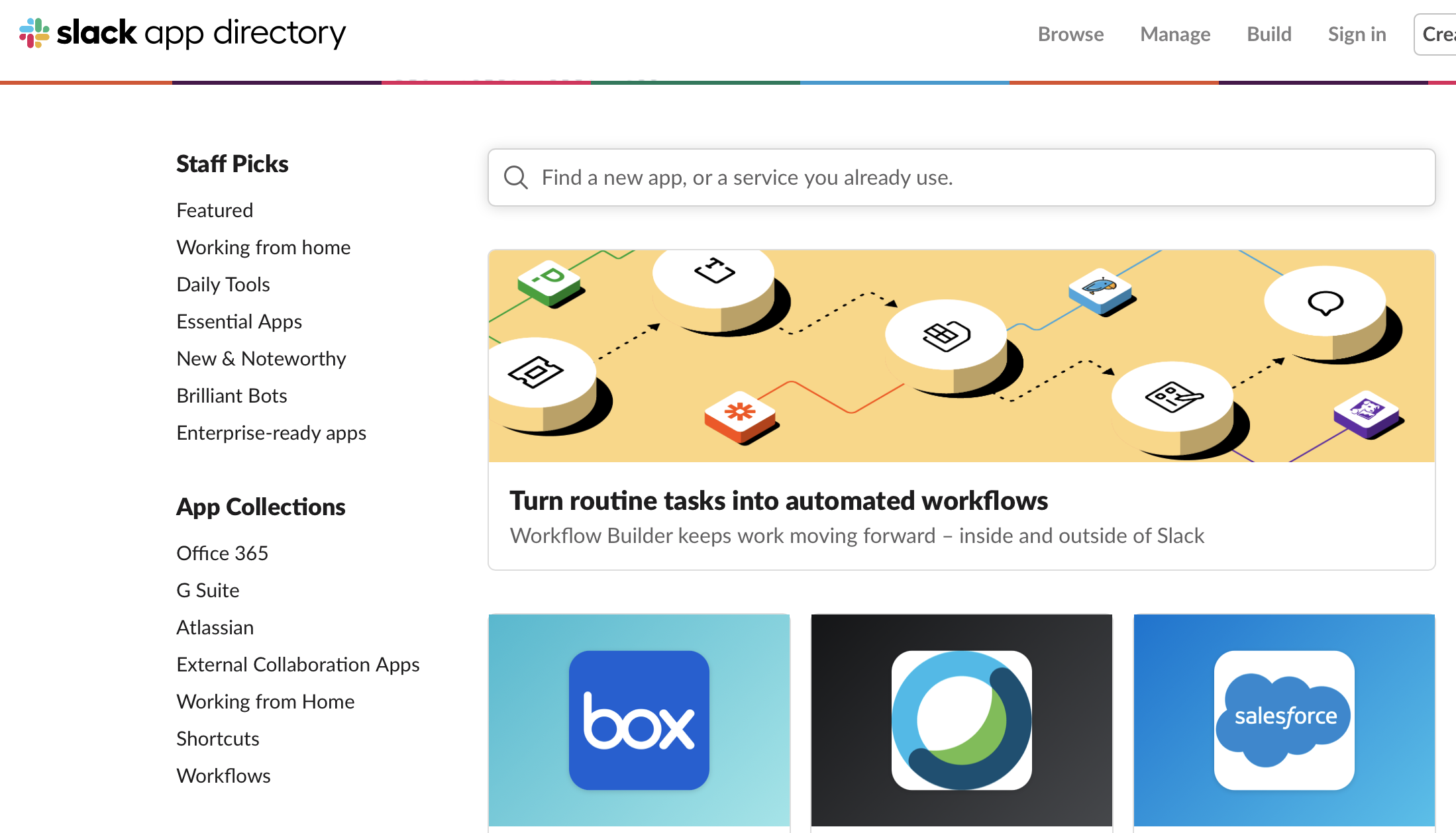Click the Slack app directory logo

183,33
